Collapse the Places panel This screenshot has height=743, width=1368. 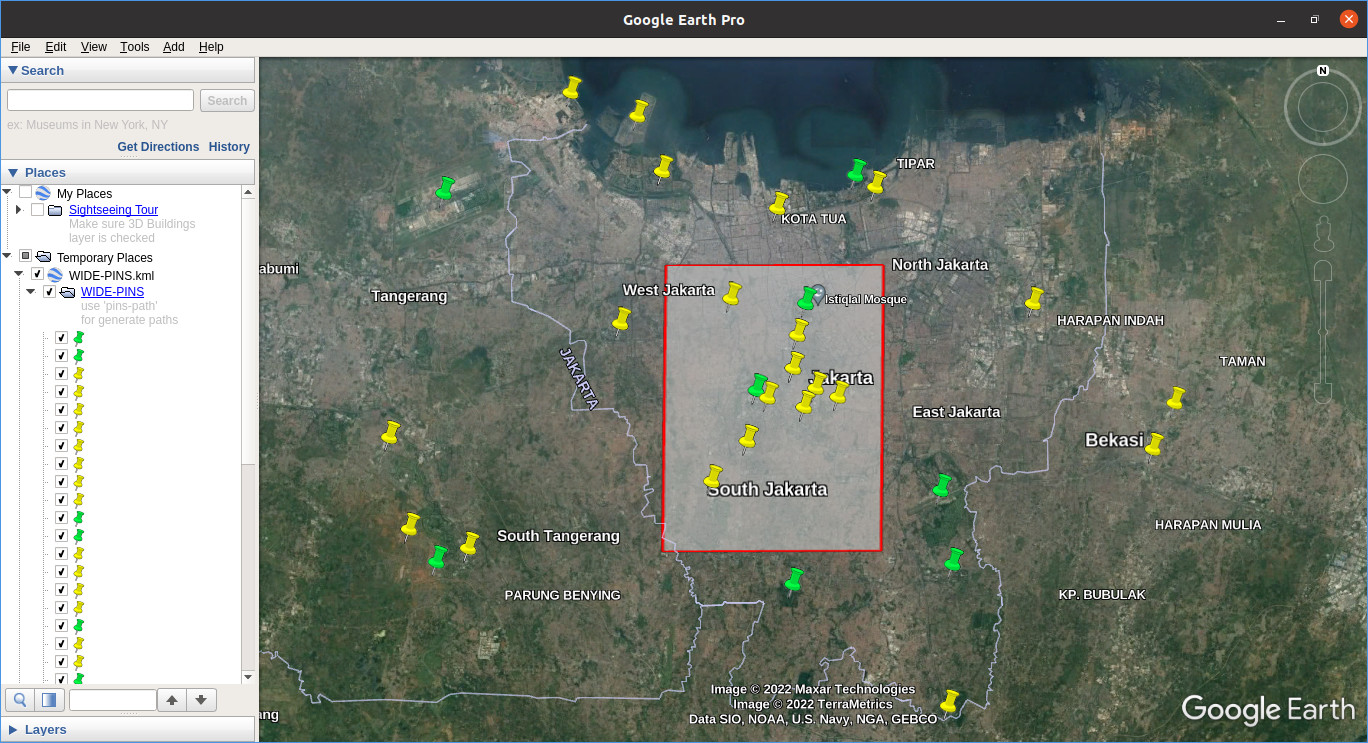(x=12, y=173)
